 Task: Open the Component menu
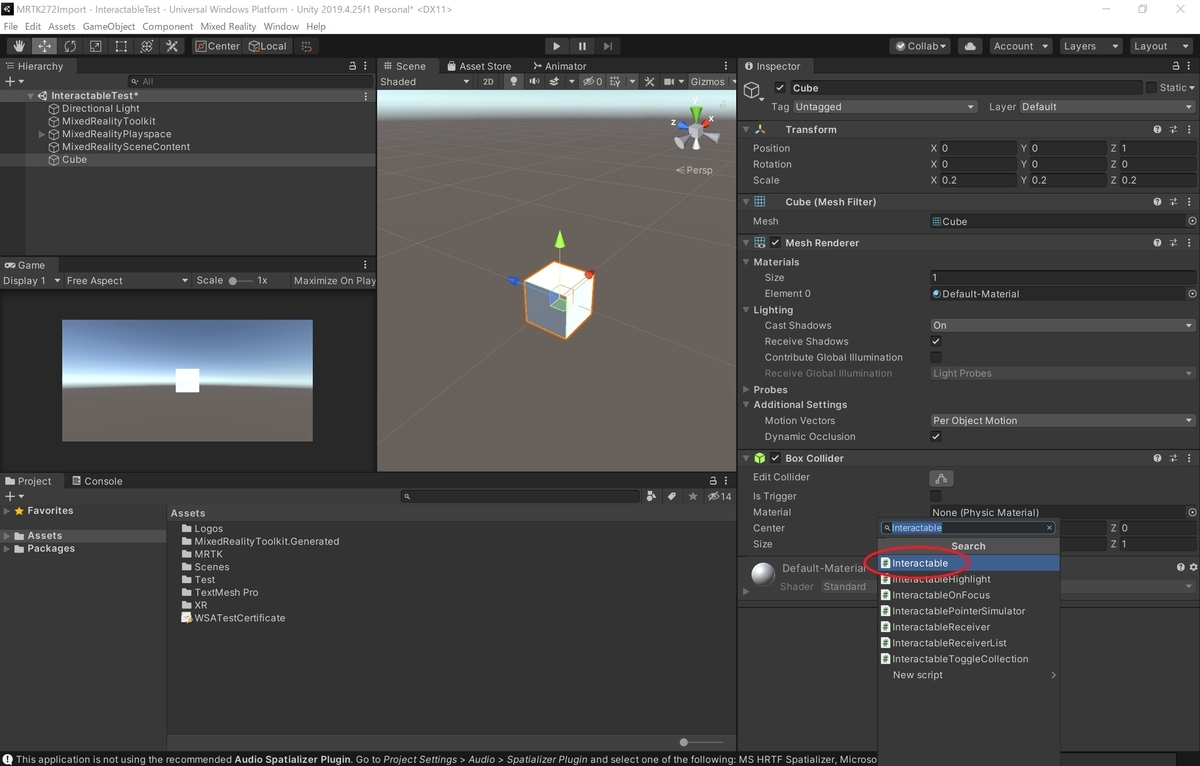click(x=168, y=26)
